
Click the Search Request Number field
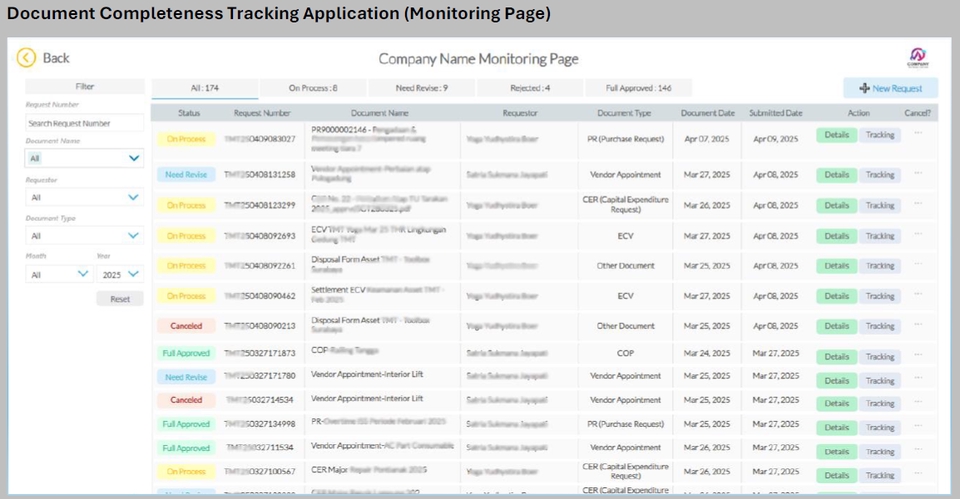tap(85, 123)
